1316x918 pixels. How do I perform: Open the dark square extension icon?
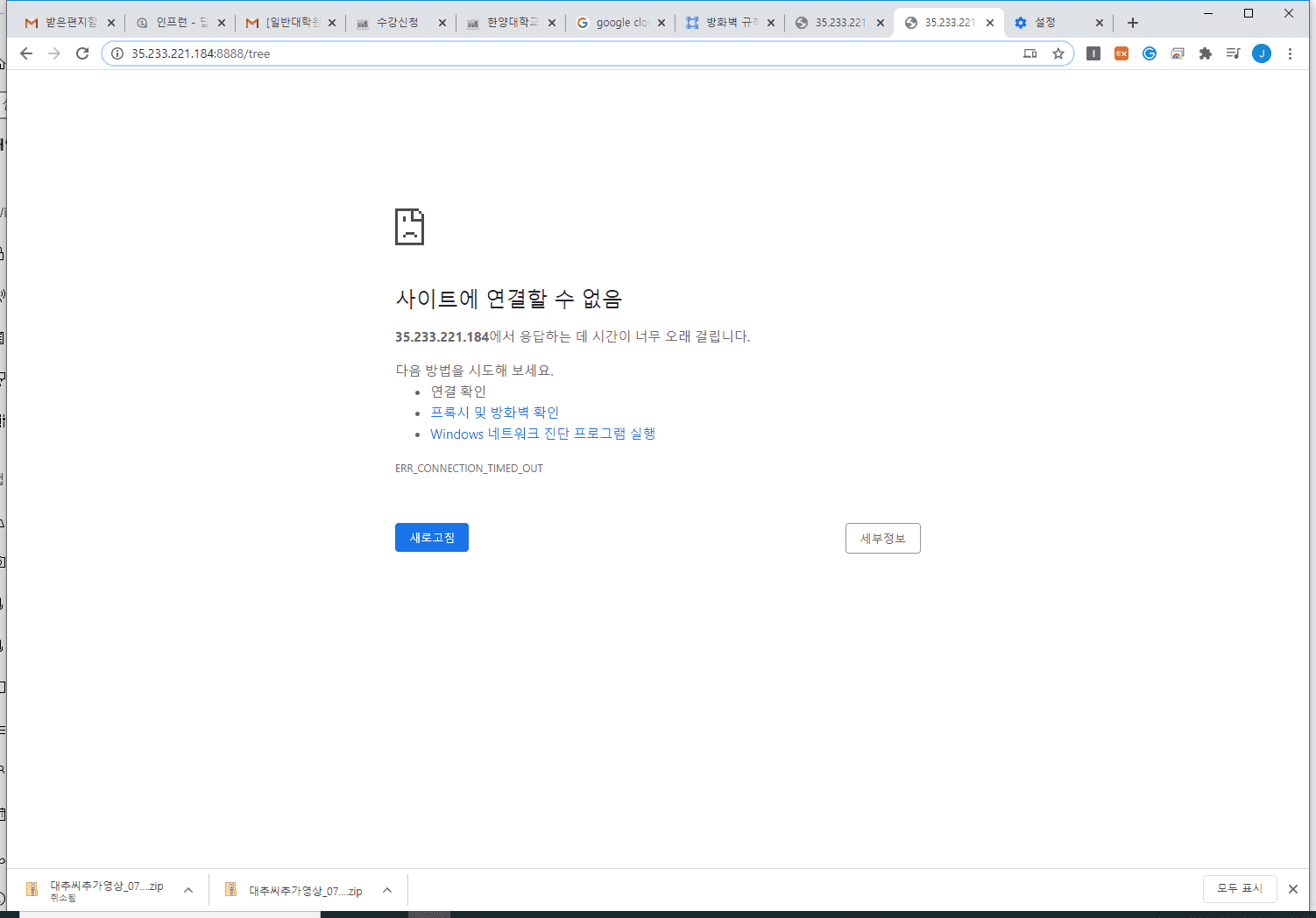(1093, 53)
